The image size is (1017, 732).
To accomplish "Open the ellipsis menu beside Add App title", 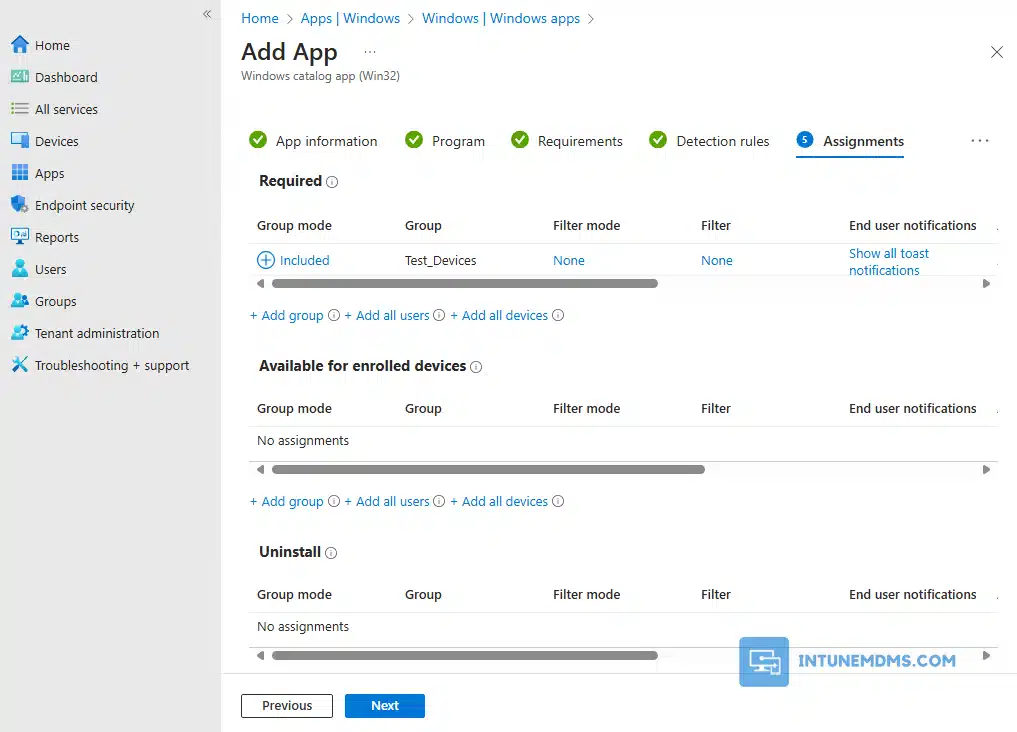I will pyautogui.click(x=370, y=52).
